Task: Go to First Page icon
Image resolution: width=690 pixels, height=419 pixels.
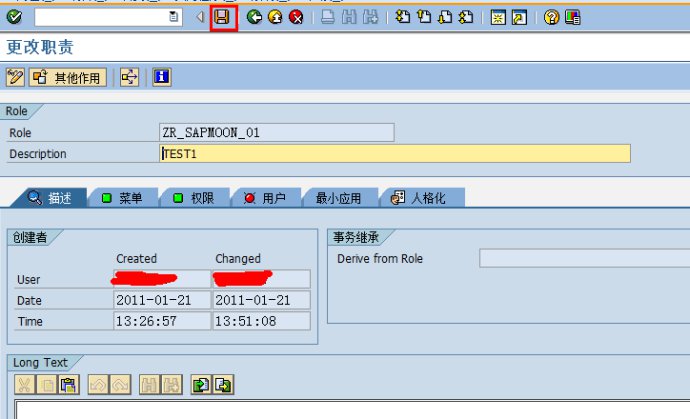Action: [x=402, y=17]
